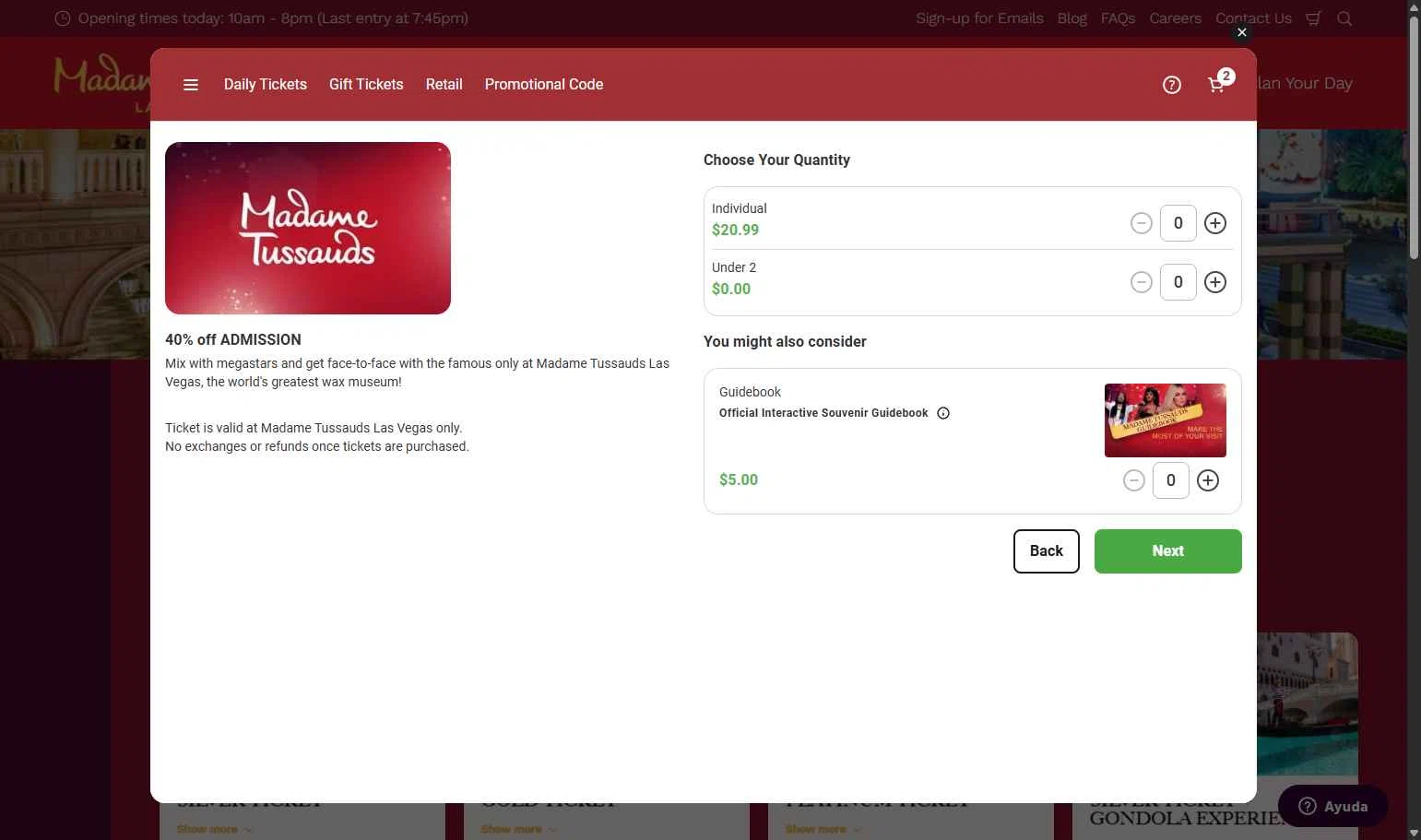Open the Guidebook thumbnail image
This screenshot has width=1421, height=840.
pyautogui.click(x=1166, y=420)
